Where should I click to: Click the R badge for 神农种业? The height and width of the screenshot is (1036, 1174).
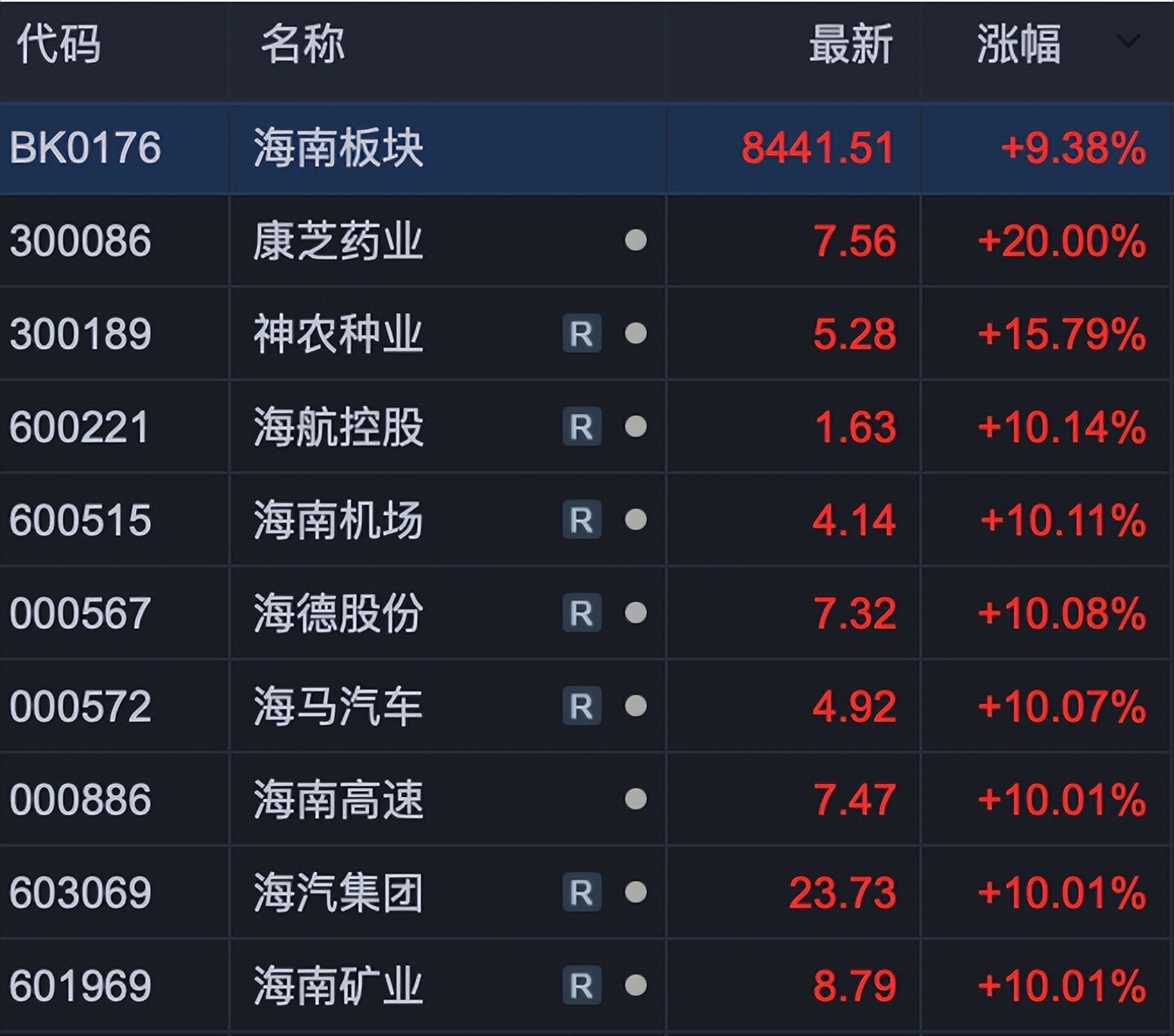point(582,334)
